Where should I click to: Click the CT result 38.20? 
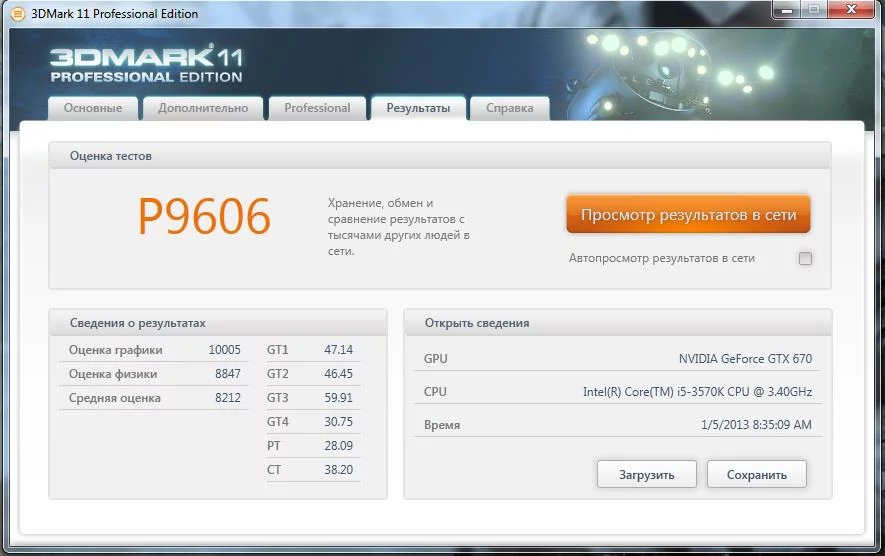click(x=339, y=470)
